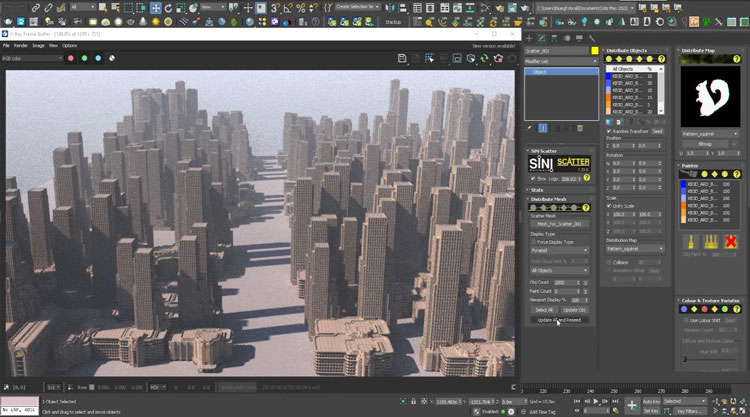Toggle the Random Transform checkbox

tap(609, 131)
